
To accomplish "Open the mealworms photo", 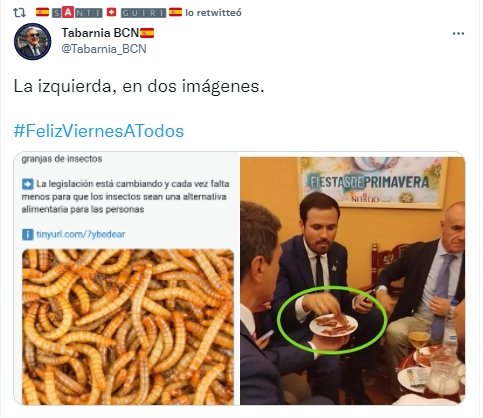I will tap(128, 327).
